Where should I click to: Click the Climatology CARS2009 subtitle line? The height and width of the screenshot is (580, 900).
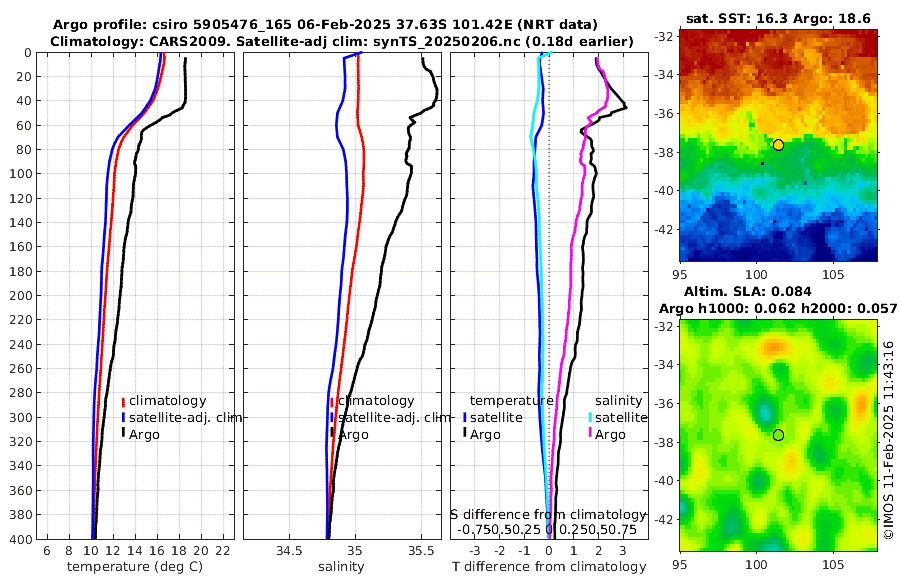[x=342, y=41]
